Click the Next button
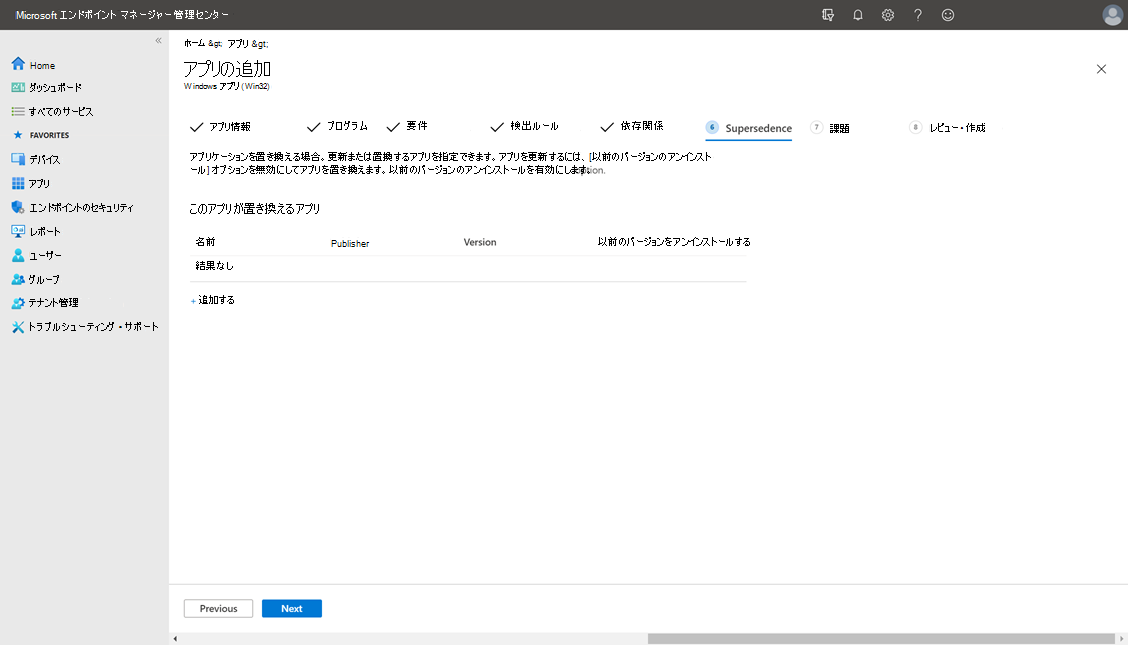The image size is (1128, 645). point(291,608)
